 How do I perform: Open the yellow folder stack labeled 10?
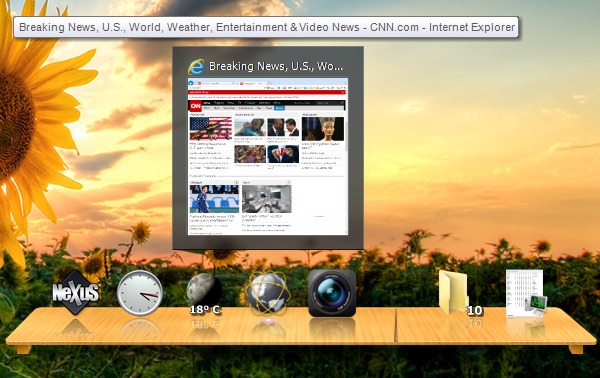(x=460, y=293)
